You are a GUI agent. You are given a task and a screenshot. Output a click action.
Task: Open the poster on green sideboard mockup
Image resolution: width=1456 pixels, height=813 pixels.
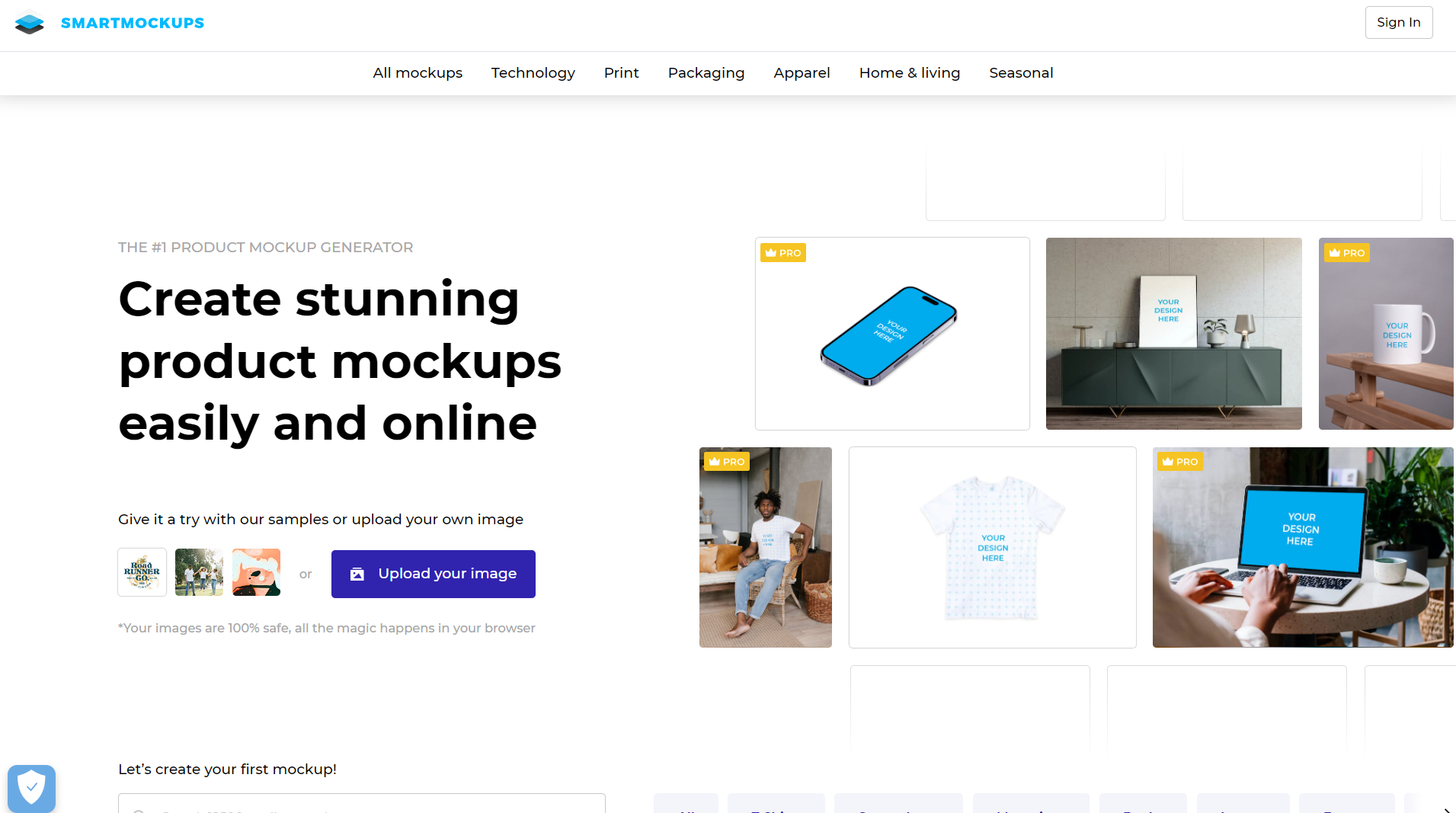(1174, 334)
